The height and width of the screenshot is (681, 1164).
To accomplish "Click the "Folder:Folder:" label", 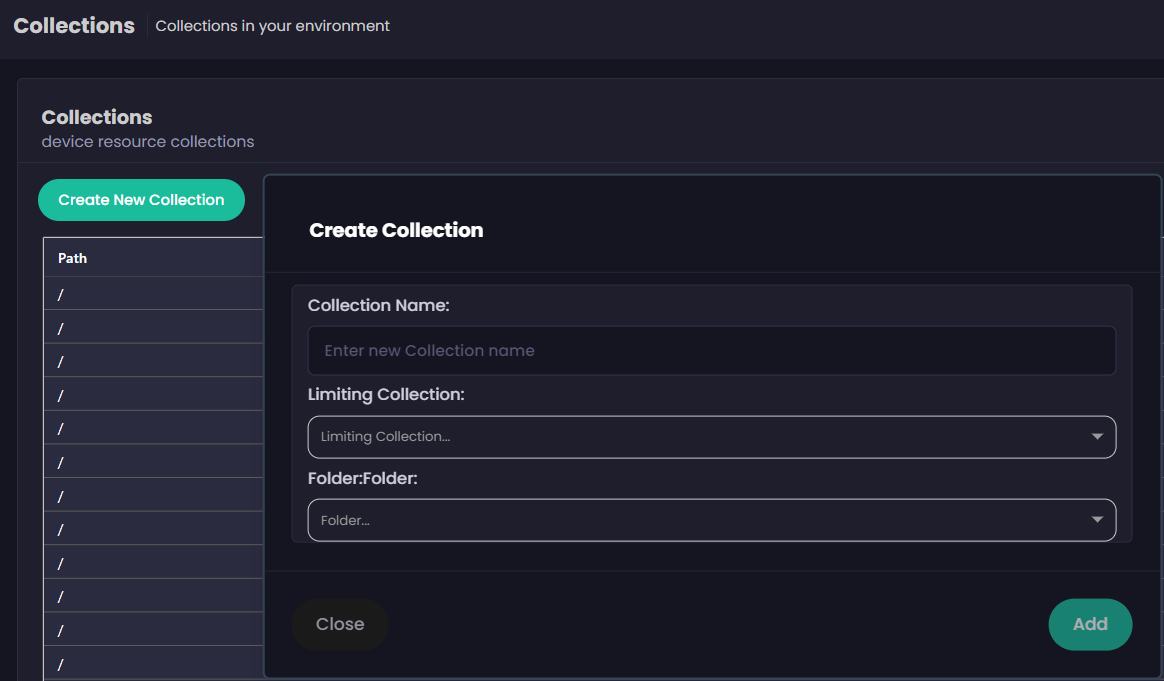I will pyautogui.click(x=362, y=478).
